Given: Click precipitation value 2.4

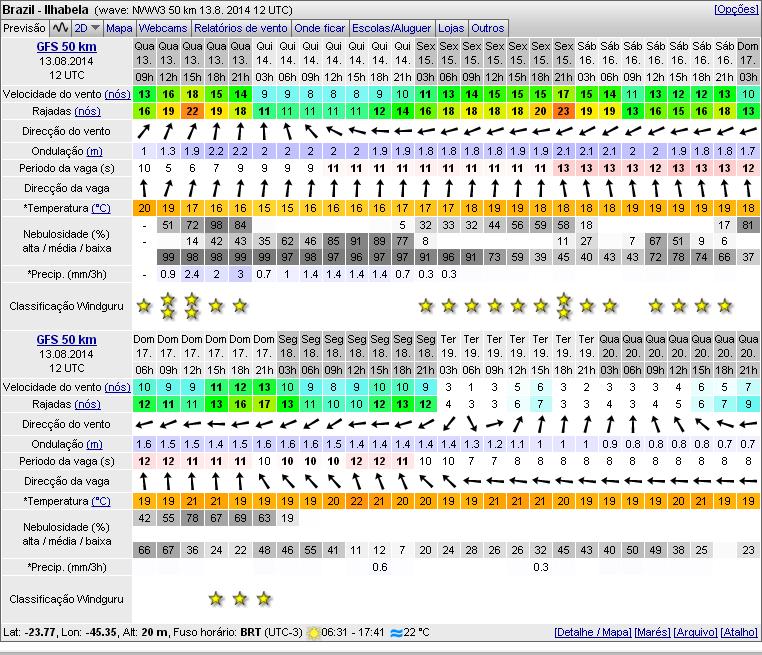Looking at the screenshot, I should pos(192,274).
